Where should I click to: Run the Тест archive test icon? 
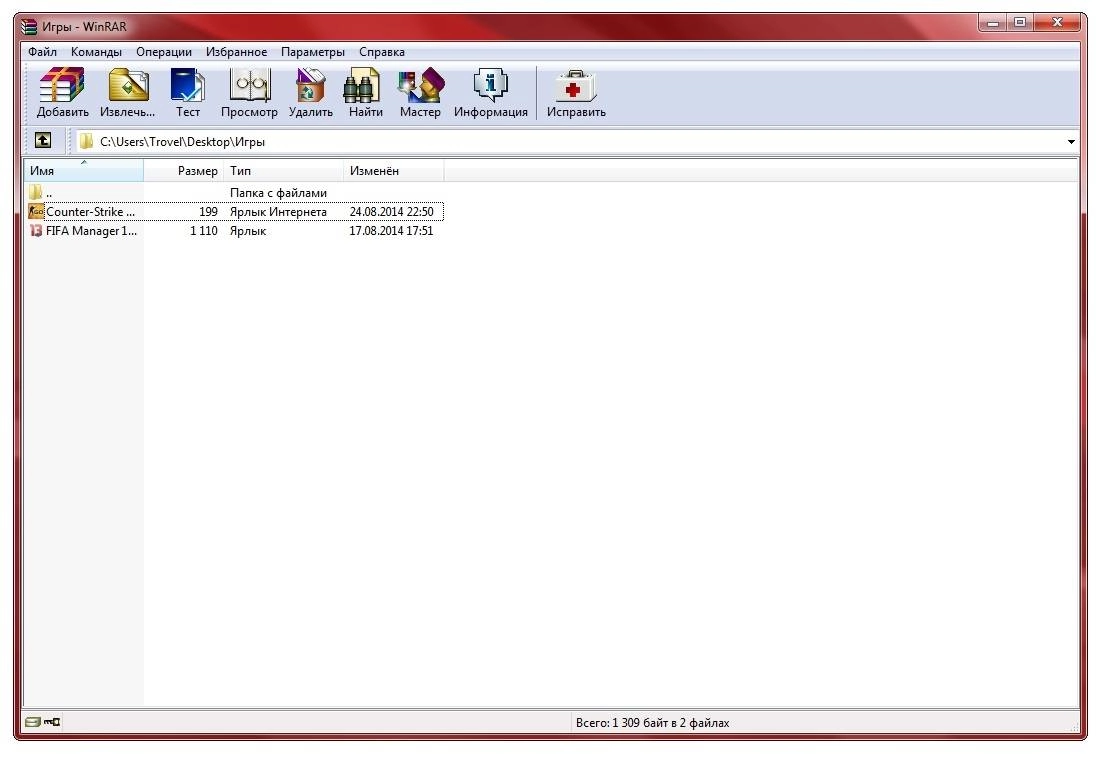point(187,92)
